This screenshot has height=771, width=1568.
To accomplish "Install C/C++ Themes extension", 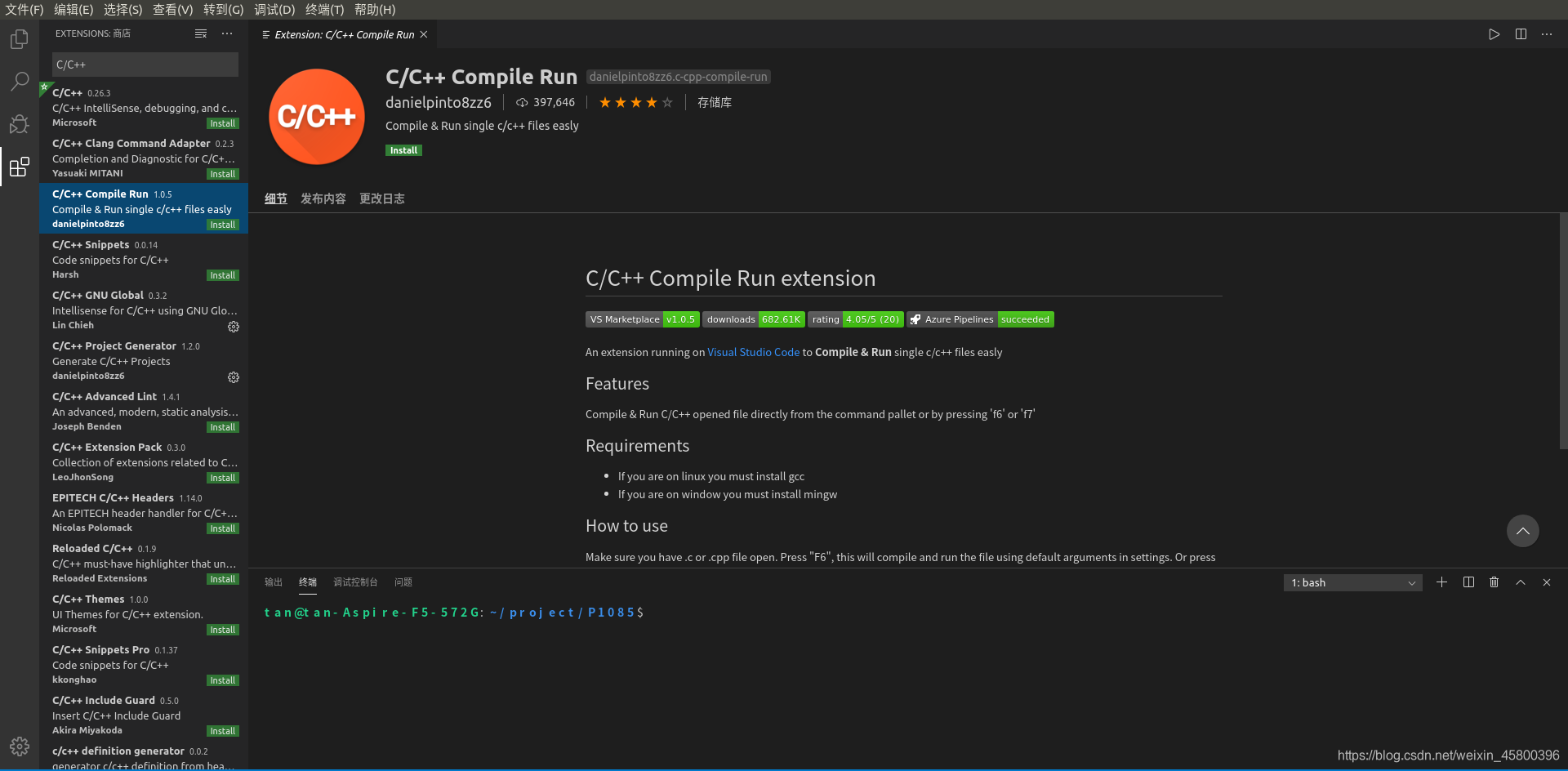I will (x=222, y=630).
